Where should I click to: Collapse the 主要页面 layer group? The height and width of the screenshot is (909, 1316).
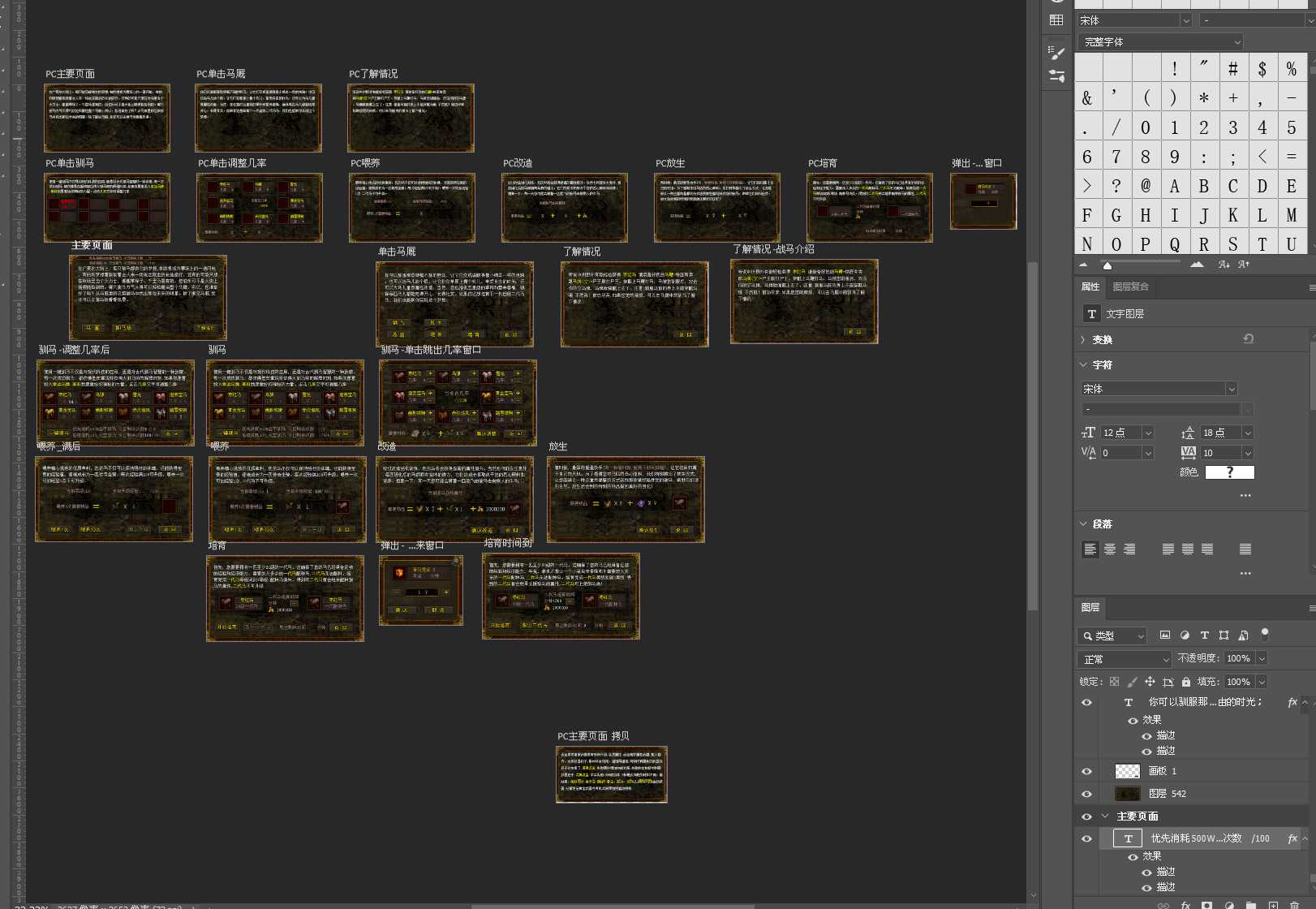pos(1105,816)
